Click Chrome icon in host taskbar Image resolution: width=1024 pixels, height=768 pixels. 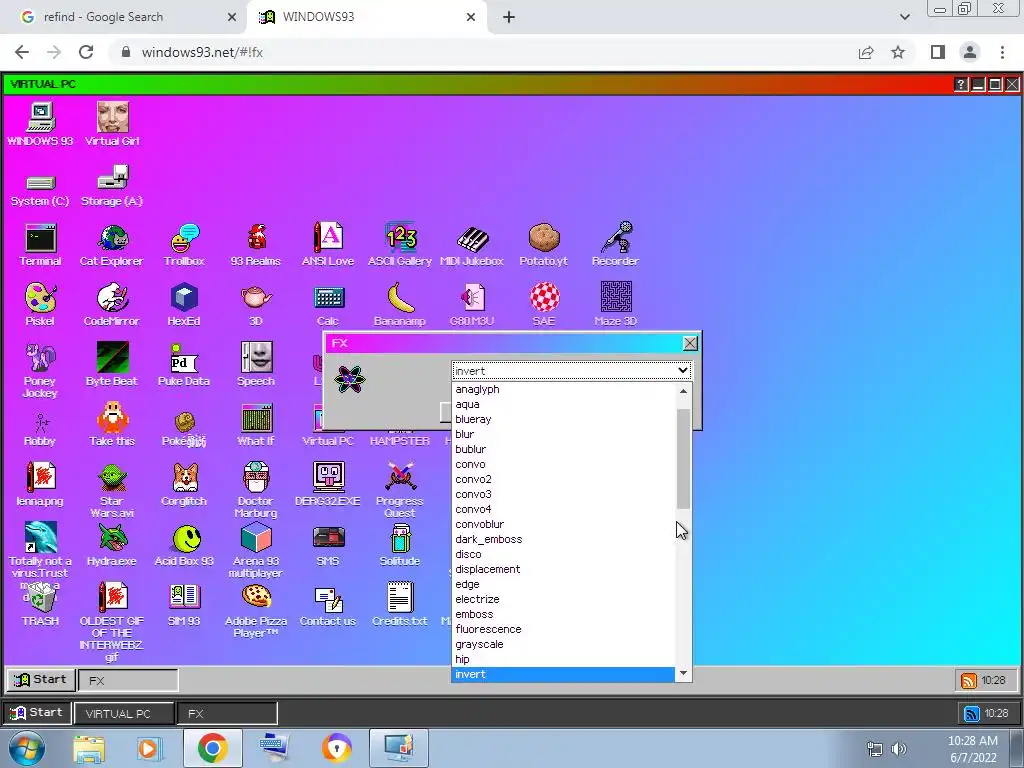pos(212,748)
